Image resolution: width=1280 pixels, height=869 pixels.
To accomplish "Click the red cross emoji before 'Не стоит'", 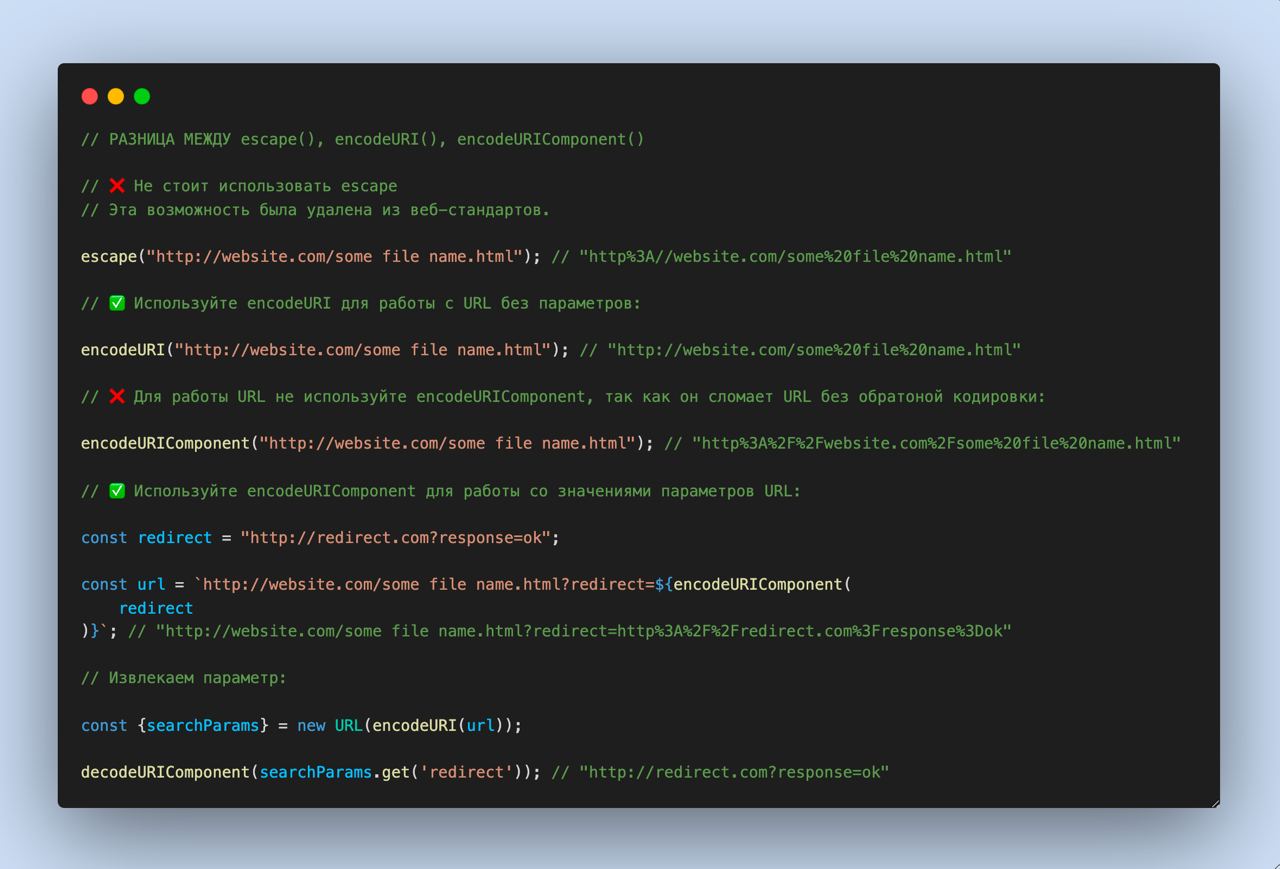I will click(117, 186).
